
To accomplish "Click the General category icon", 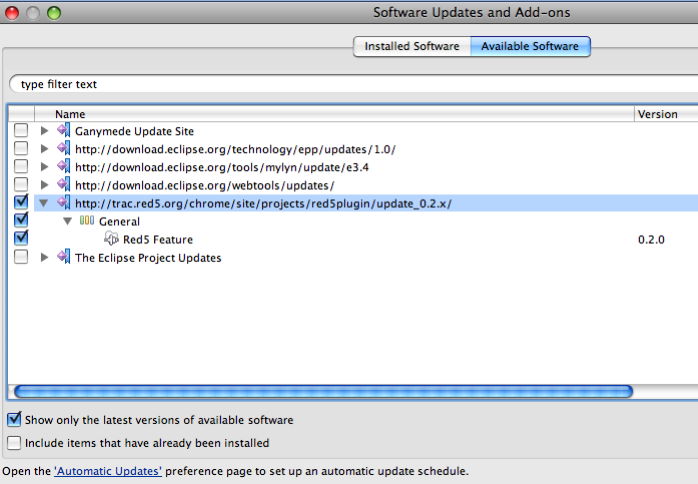I will tap(87, 220).
